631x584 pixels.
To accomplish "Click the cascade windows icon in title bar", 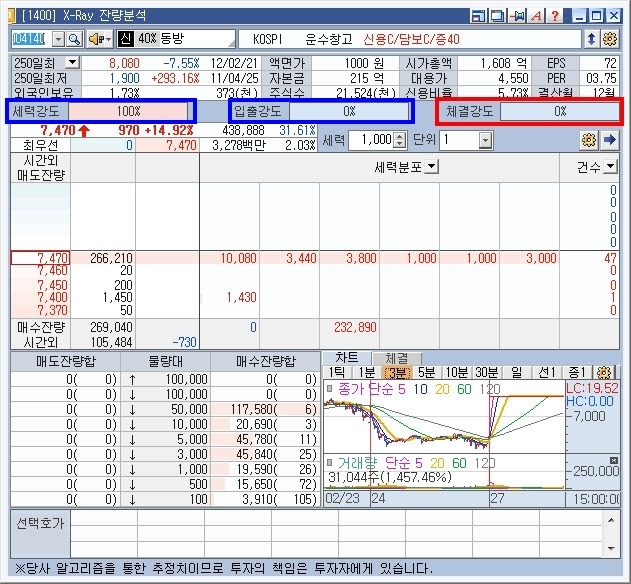I will pyautogui.click(x=497, y=16).
